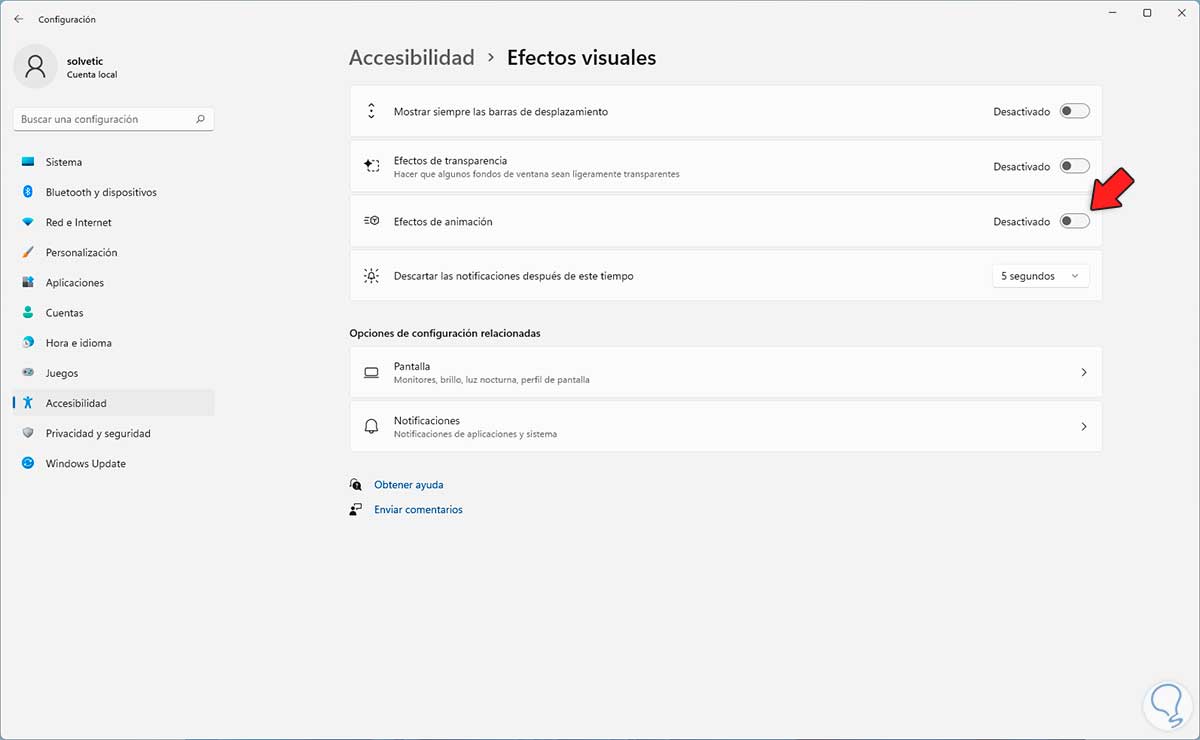Open Privacidad y seguridad section
1200x740 pixels.
[98, 433]
